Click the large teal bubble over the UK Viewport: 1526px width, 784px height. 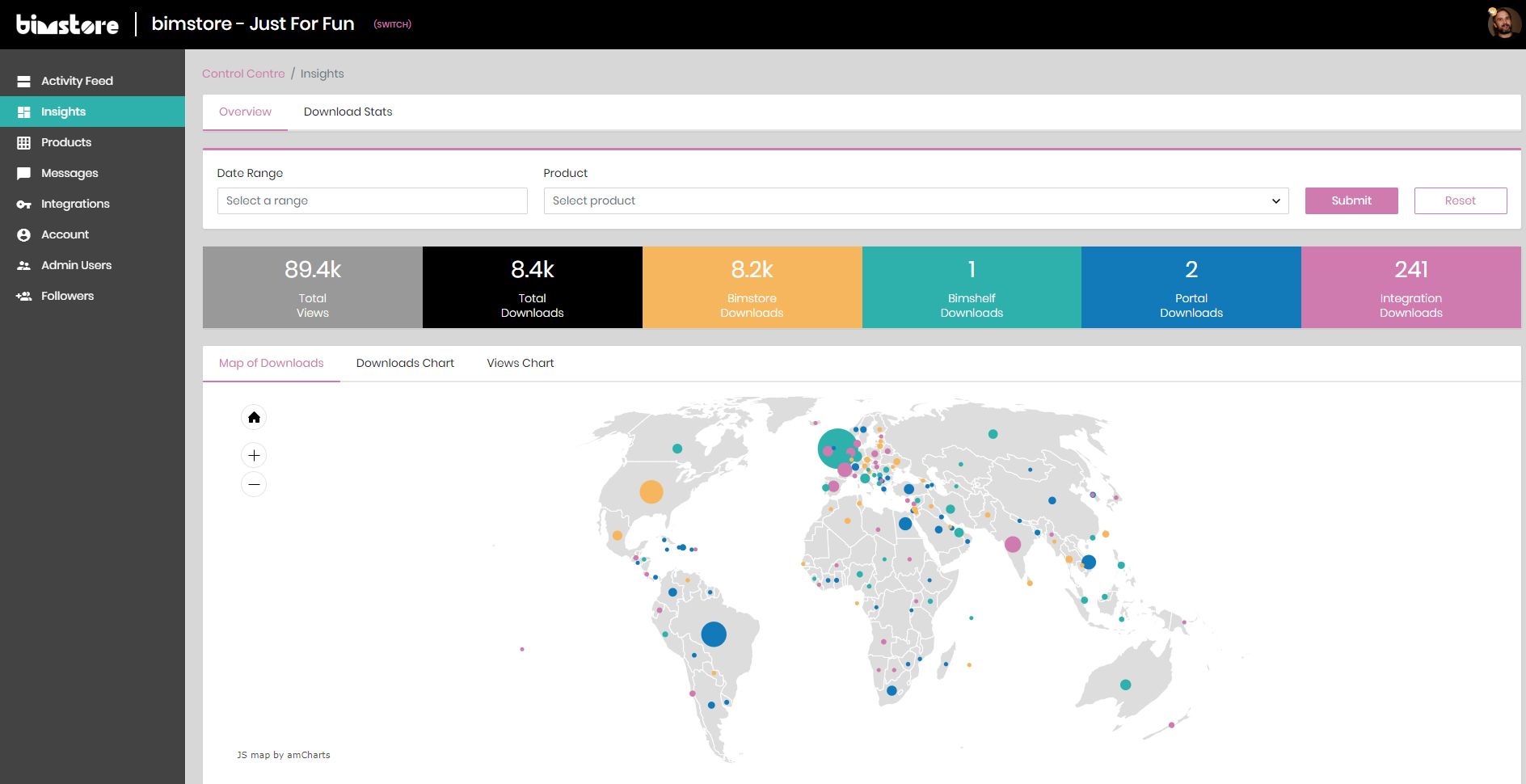click(837, 449)
